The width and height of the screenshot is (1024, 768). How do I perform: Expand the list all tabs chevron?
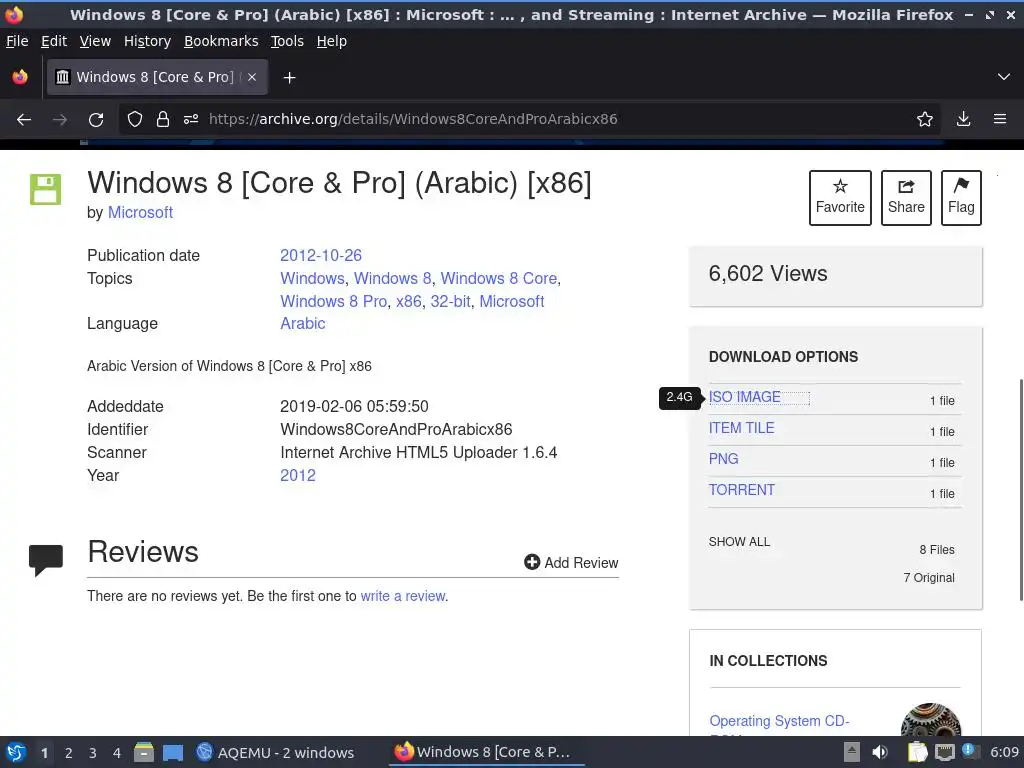pyautogui.click(x=1004, y=77)
